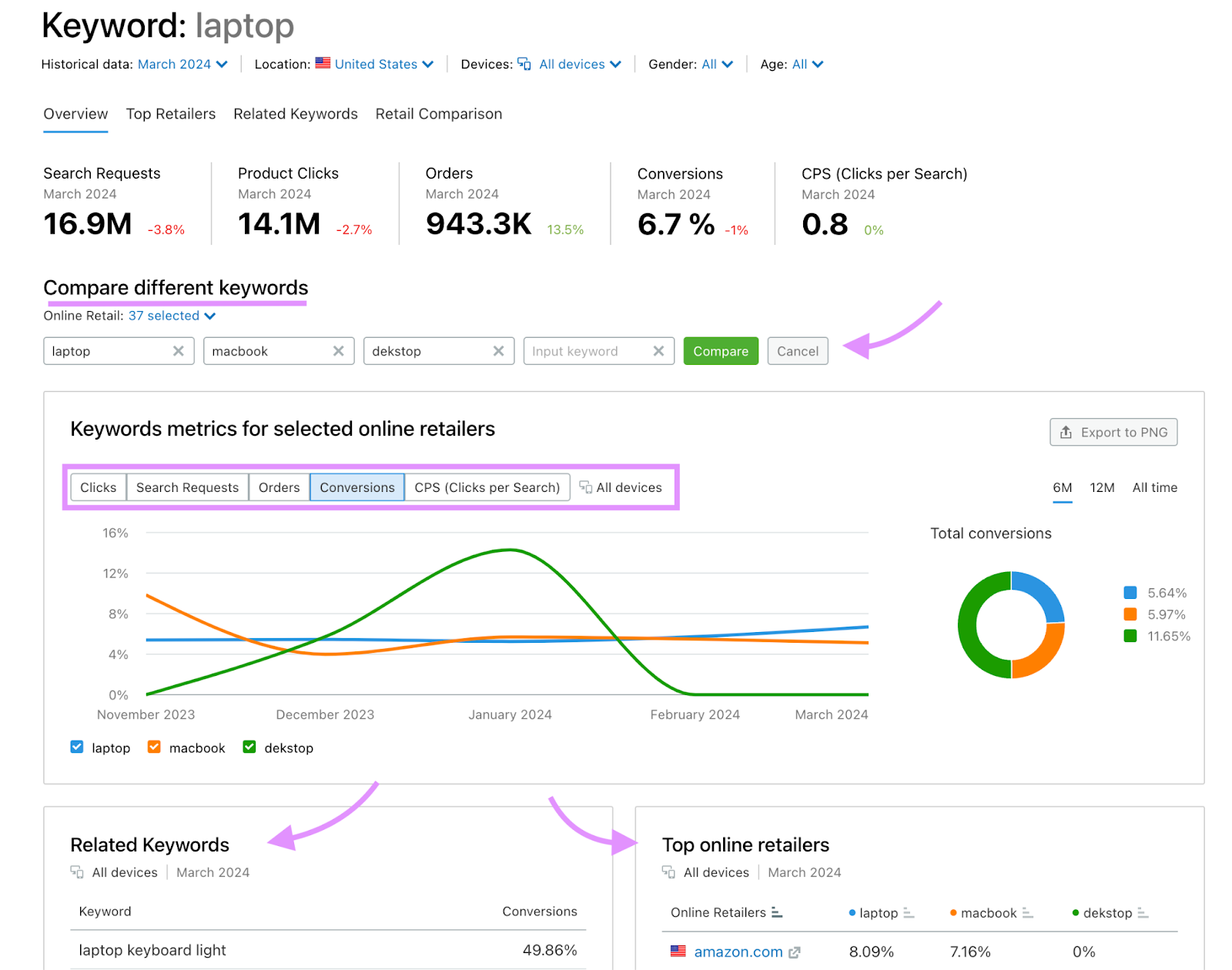The image size is (1232, 970).
Task: Click green 11.65% legend swatch
Action: coord(1130,636)
